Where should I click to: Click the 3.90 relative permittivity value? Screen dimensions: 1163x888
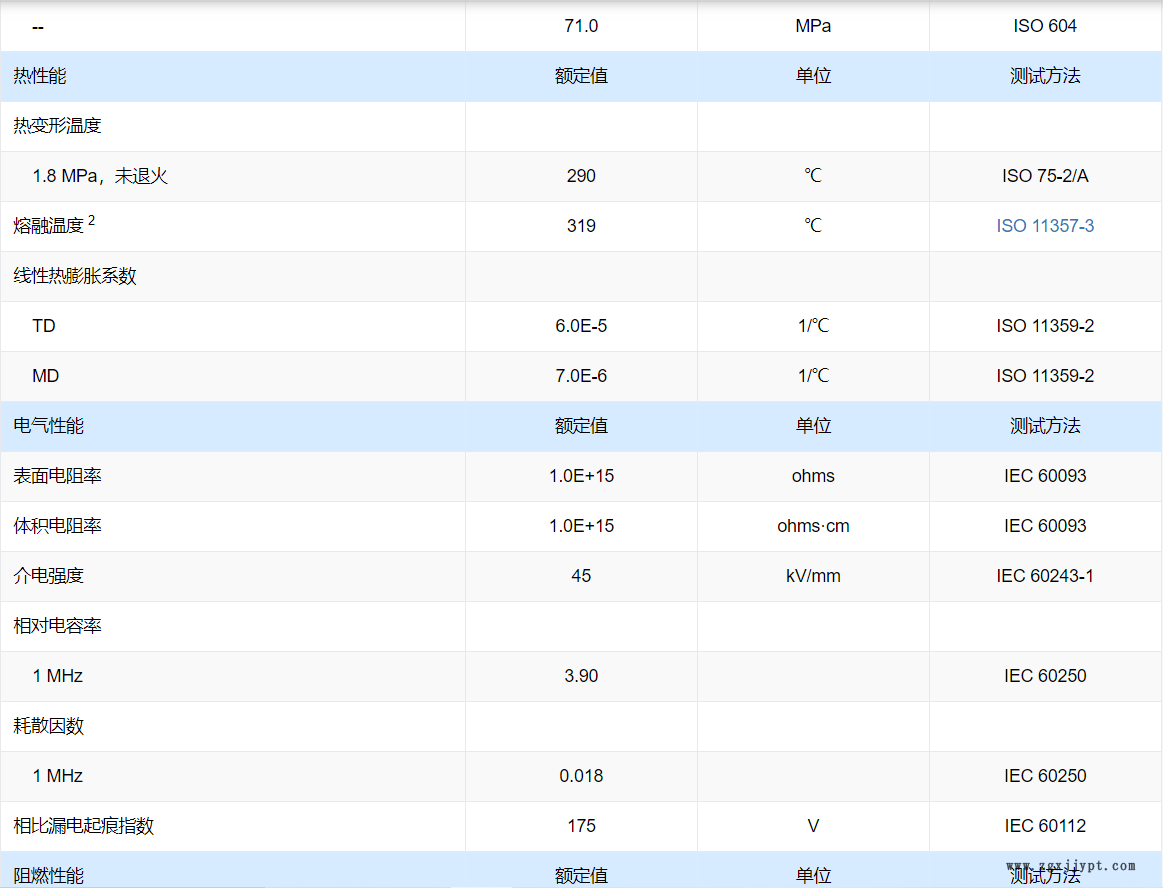point(581,676)
